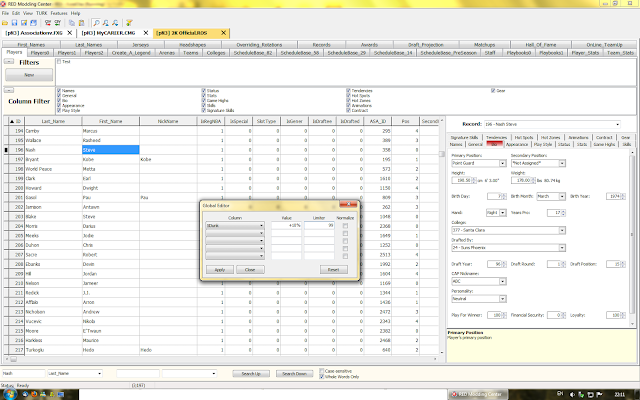The height and width of the screenshot is (400, 640).
Task: Open the TURK menu
Action: [41, 13]
